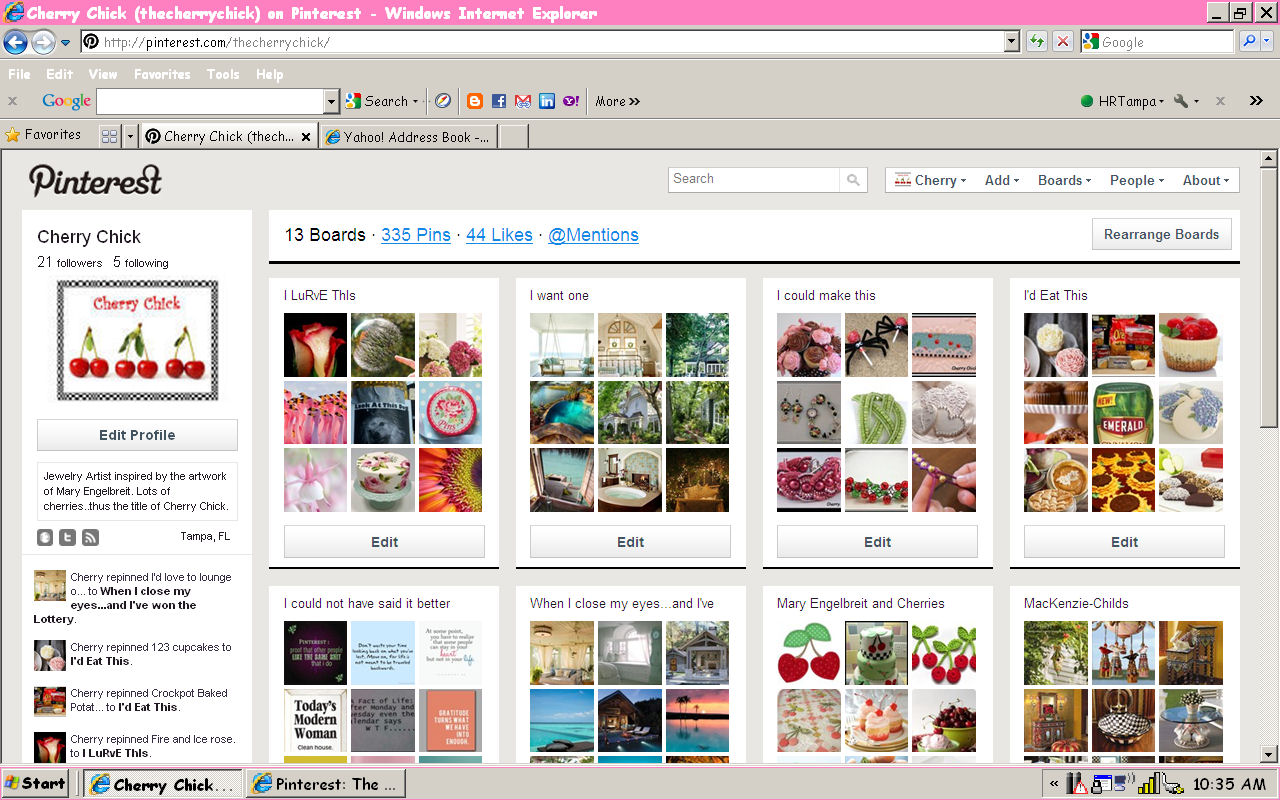Open the Tools menu
This screenshot has width=1280, height=800.
click(x=223, y=74)
